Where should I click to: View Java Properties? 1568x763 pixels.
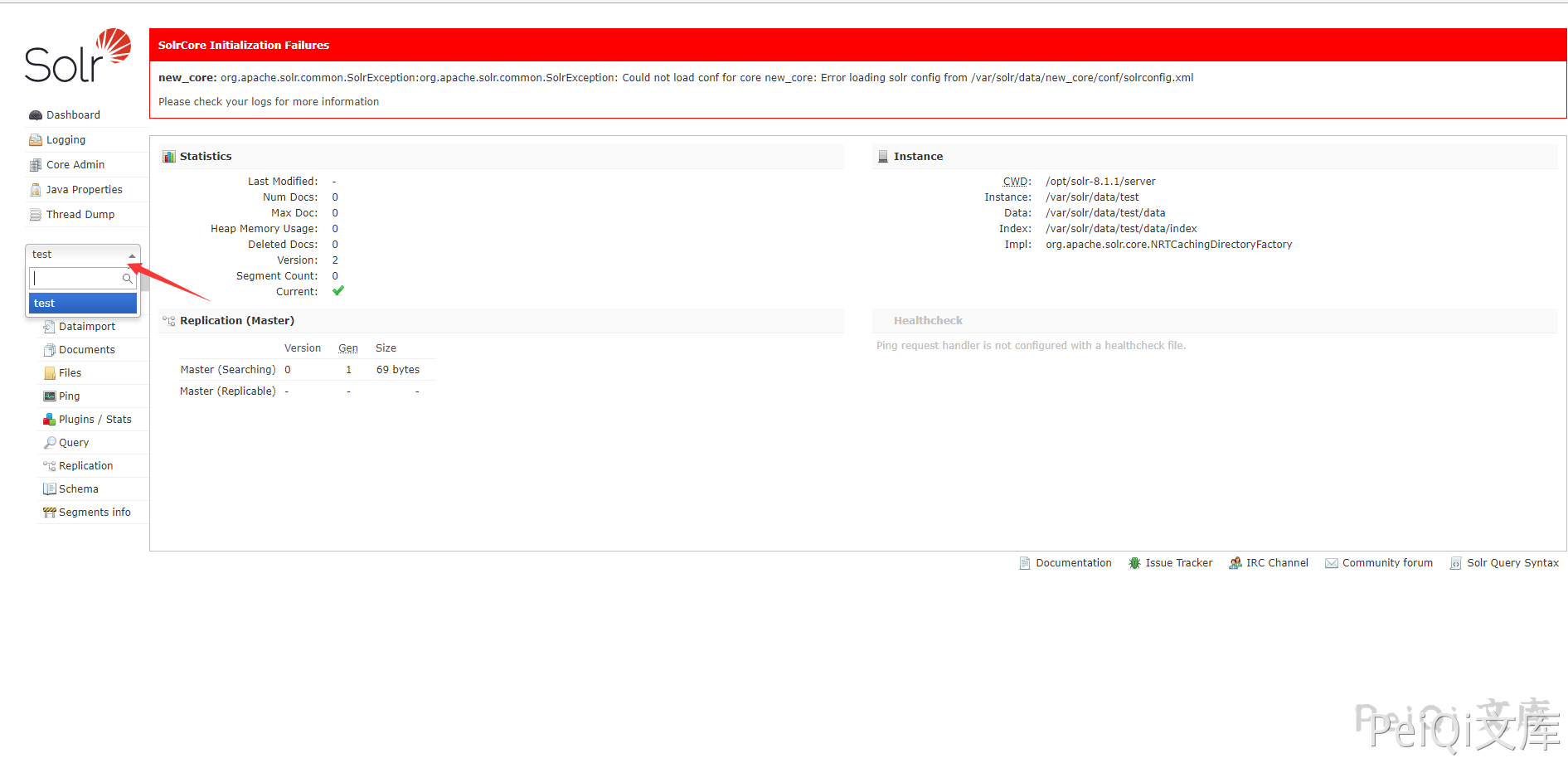coord(84,190)
